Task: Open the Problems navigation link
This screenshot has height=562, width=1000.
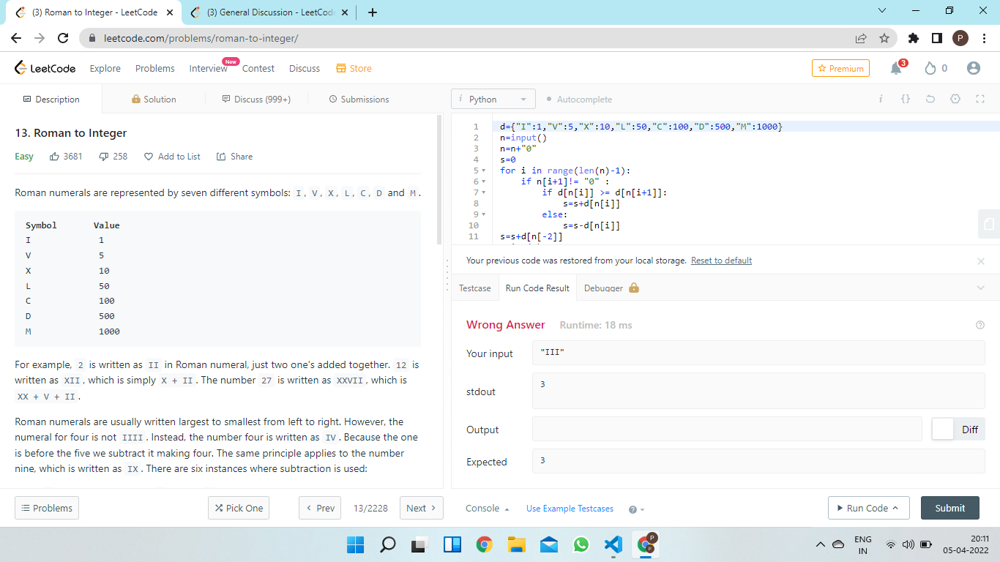Action: (x=154, y=68)
